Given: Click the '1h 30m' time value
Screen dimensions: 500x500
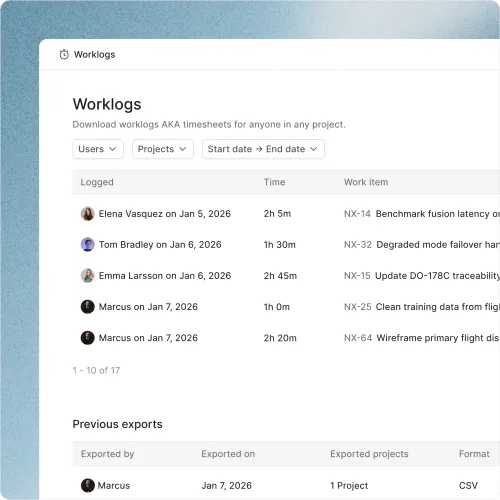Looking at the screenshot, I should point(280,245).
